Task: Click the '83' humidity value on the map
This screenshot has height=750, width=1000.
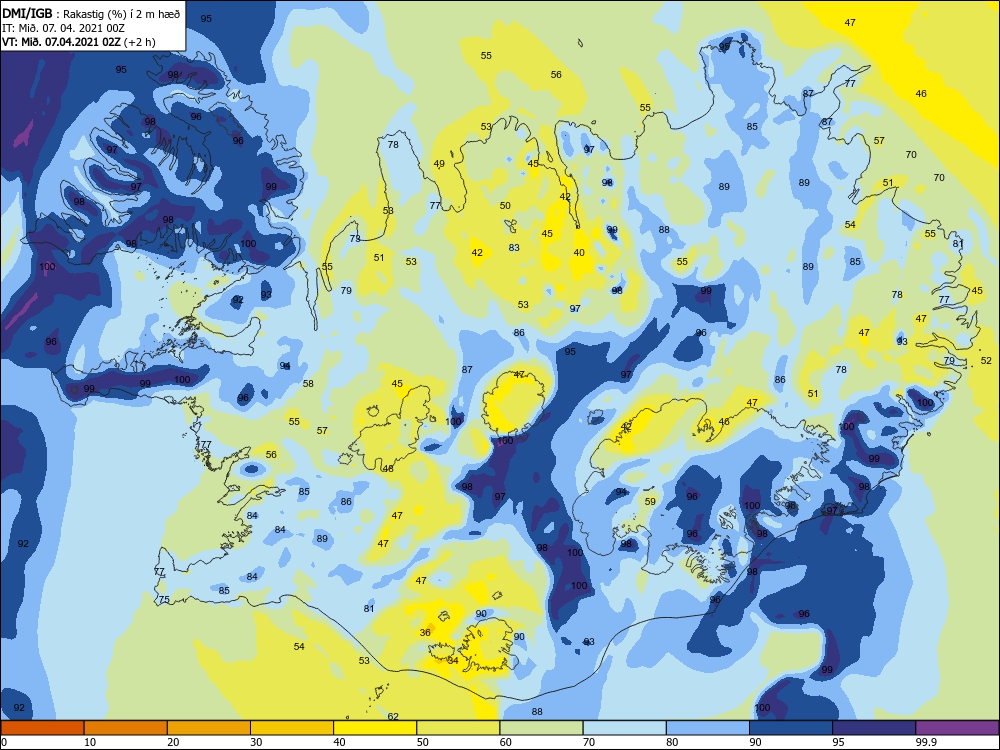Action: pos(514,247)
